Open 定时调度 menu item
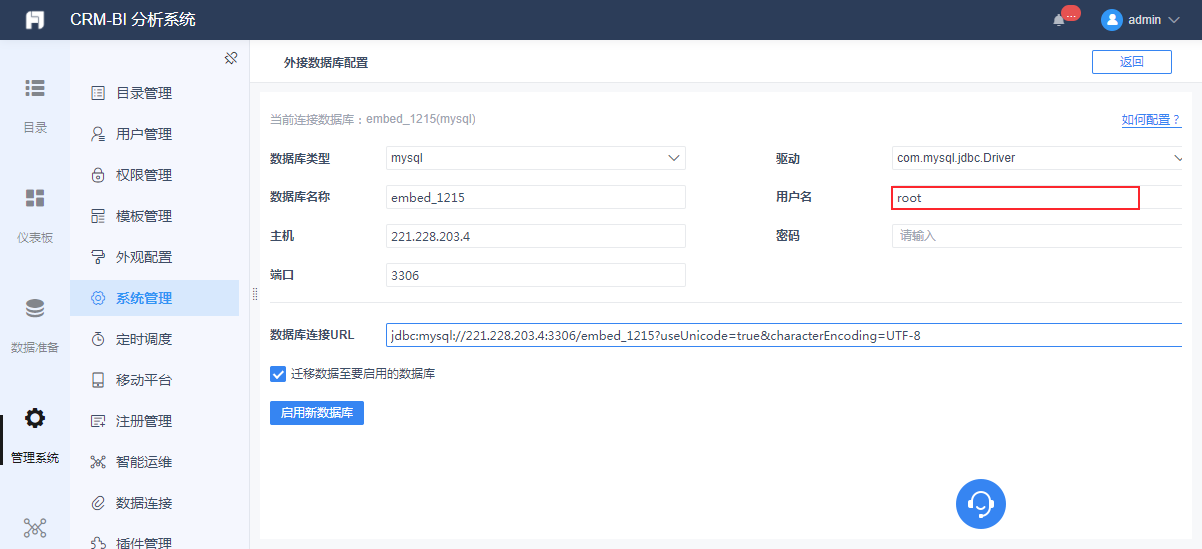This screenshot has width=1202, height=549. 154,339
